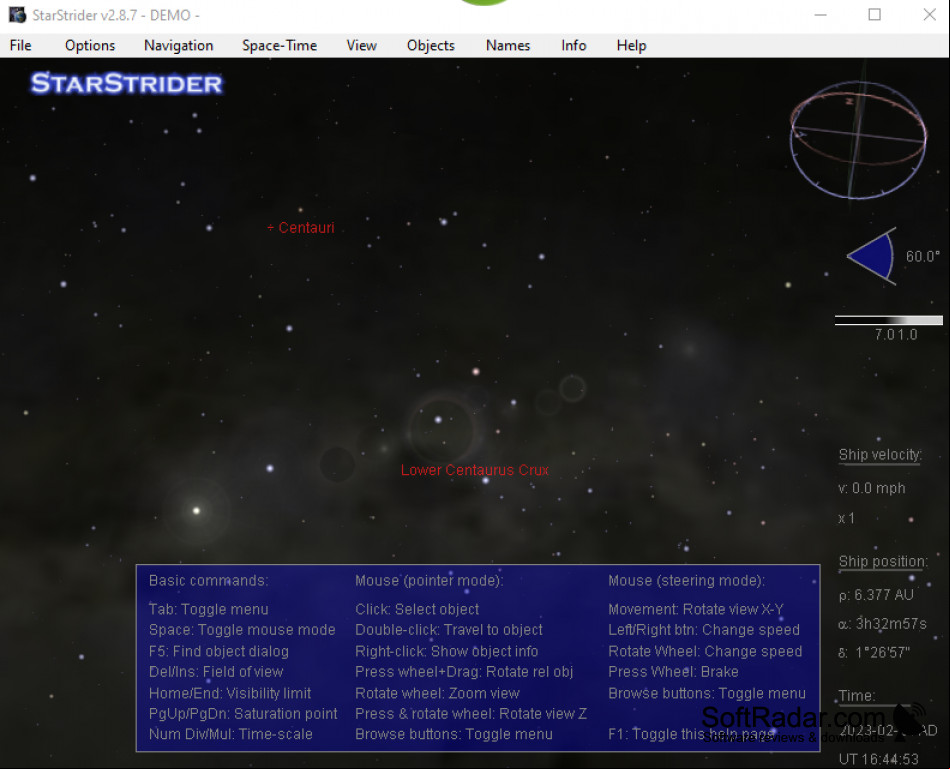Click the bright star with glare at lower left
This screenshot has height=769, width=950.
196,511
